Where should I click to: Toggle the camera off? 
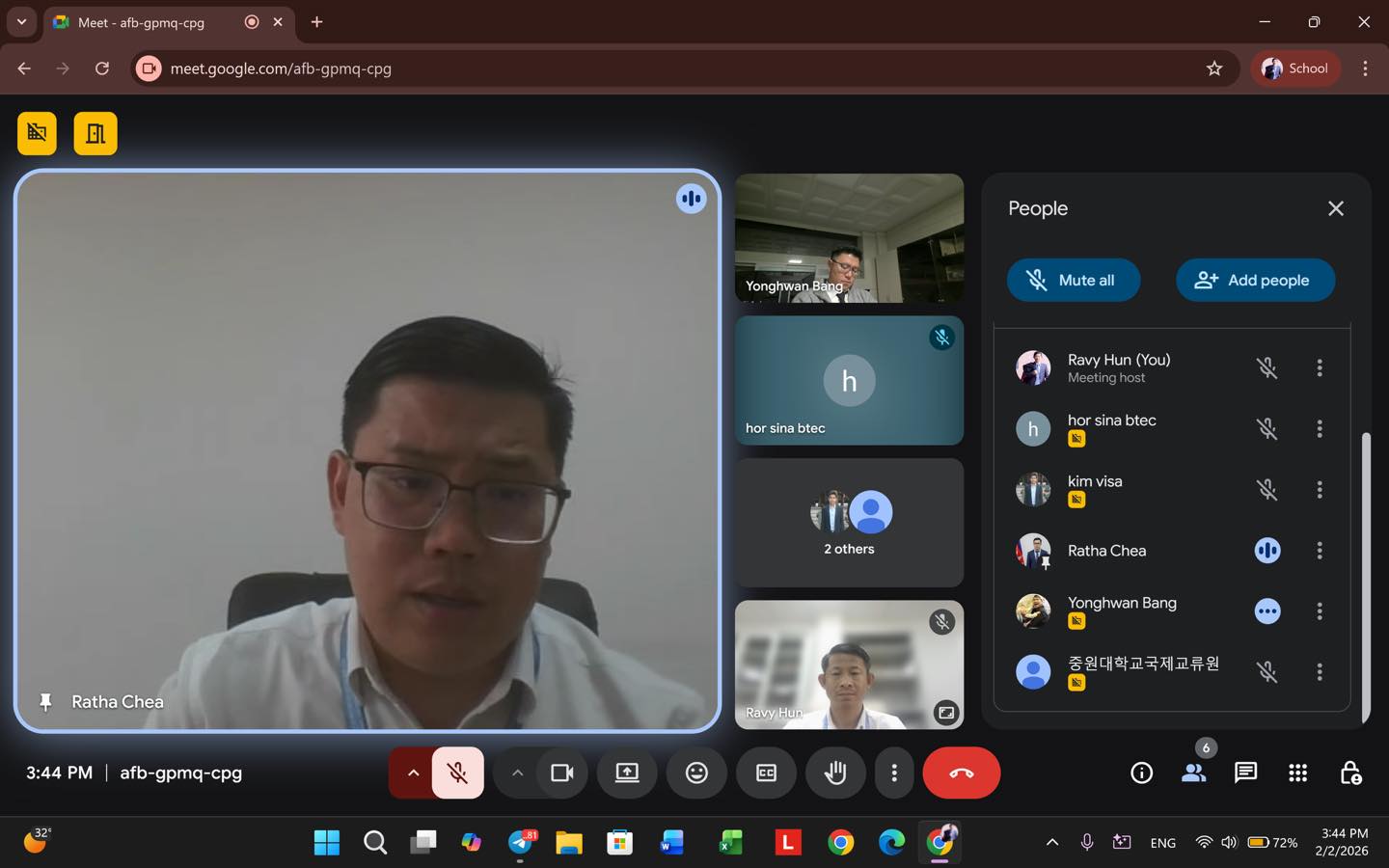561,773
